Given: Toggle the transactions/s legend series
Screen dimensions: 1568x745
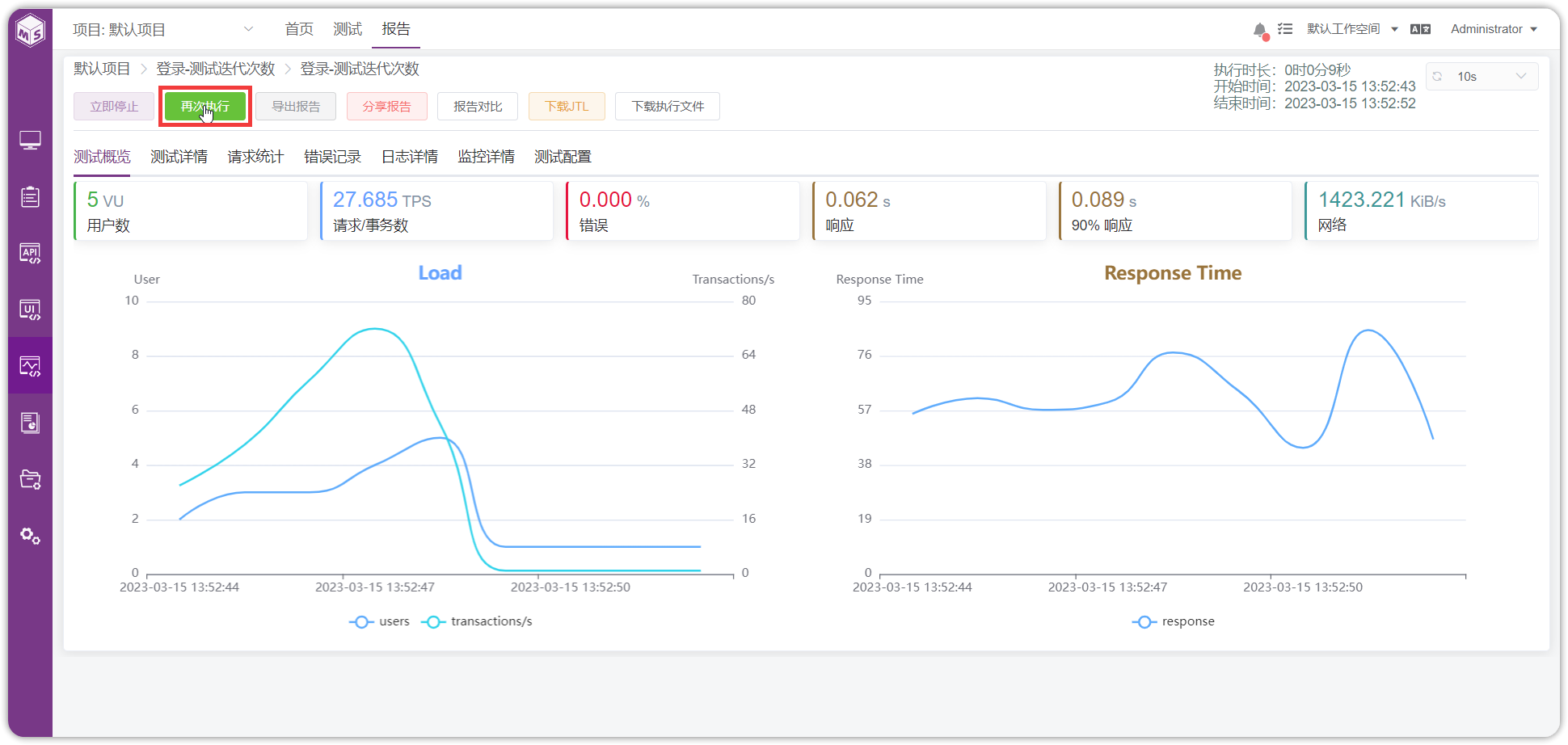Looking at the screenshot, I should (477, 621).
